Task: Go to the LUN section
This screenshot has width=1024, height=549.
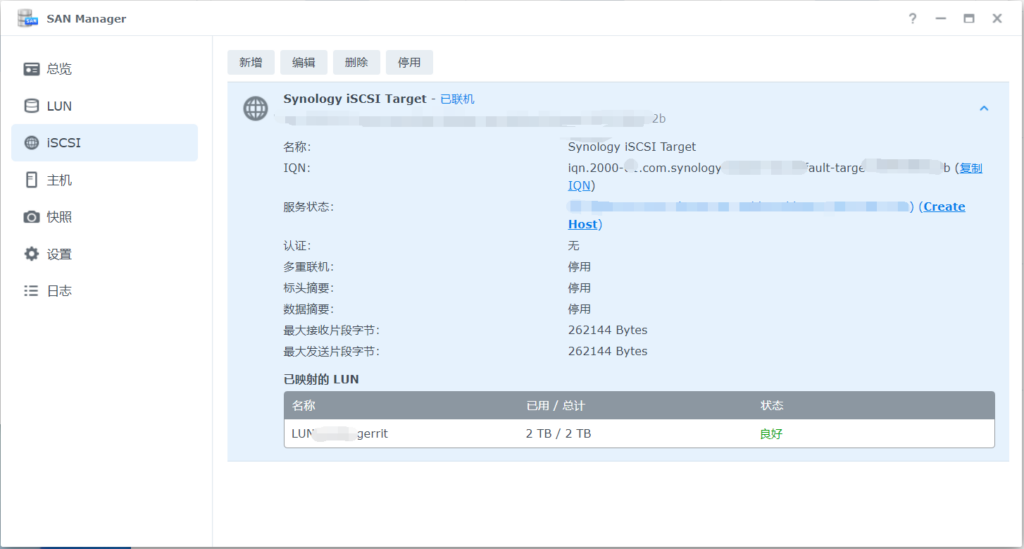Action: coord(104,106)
